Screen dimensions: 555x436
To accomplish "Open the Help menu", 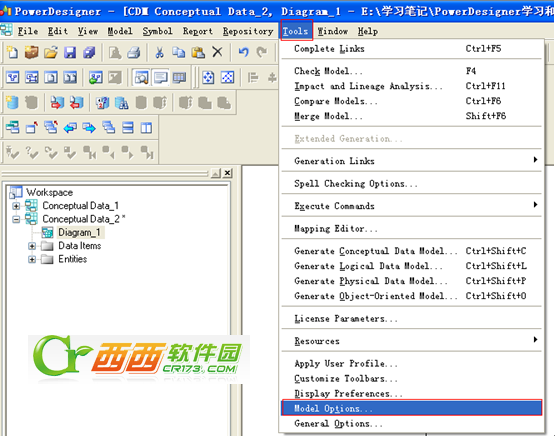I will click(x=368, y=31).
